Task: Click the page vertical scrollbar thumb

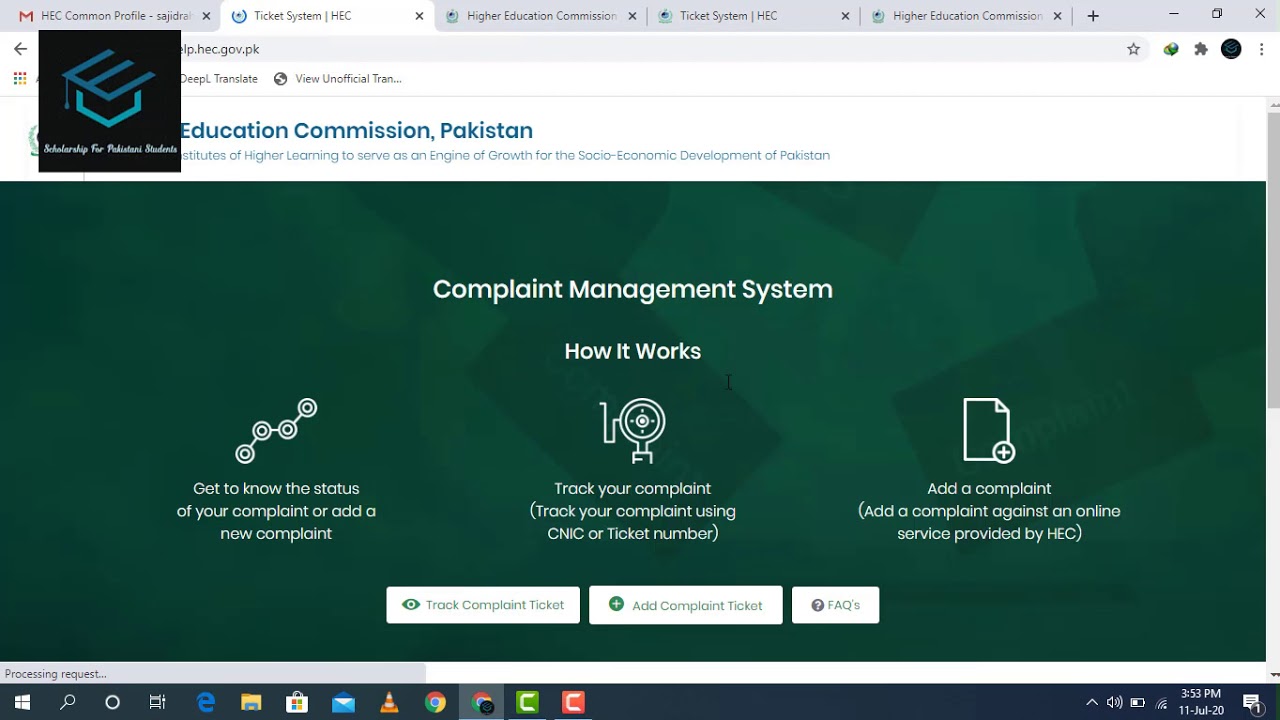Action: click(1273, 260)
